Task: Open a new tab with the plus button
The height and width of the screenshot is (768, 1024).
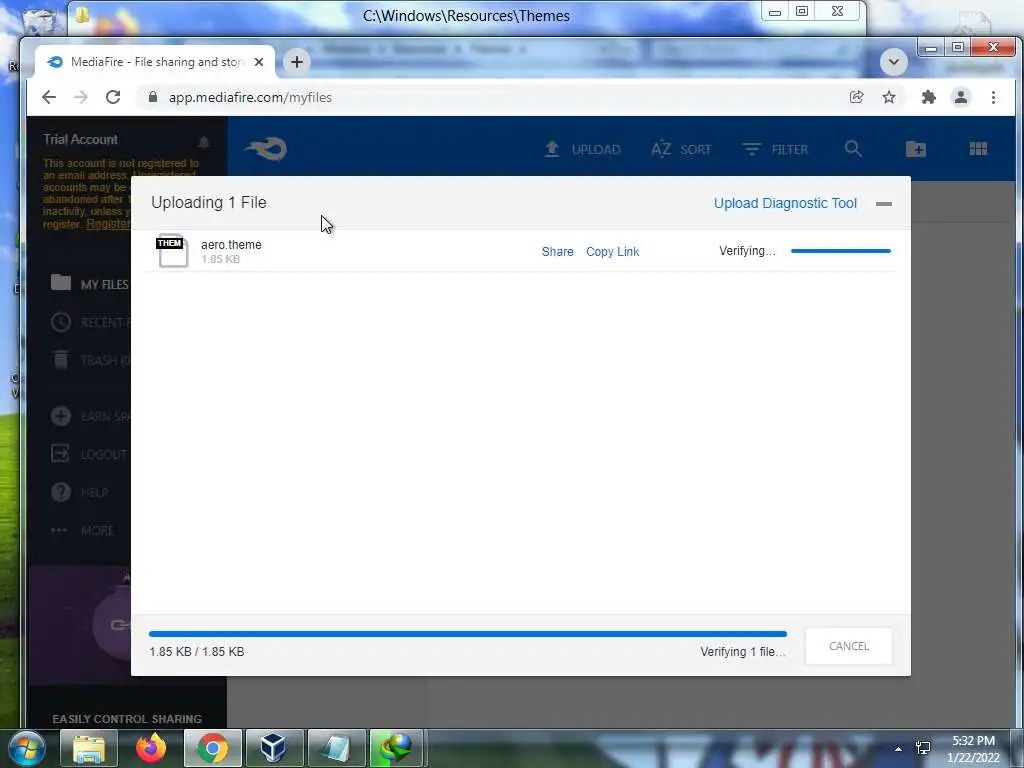Action: point(296,62)
